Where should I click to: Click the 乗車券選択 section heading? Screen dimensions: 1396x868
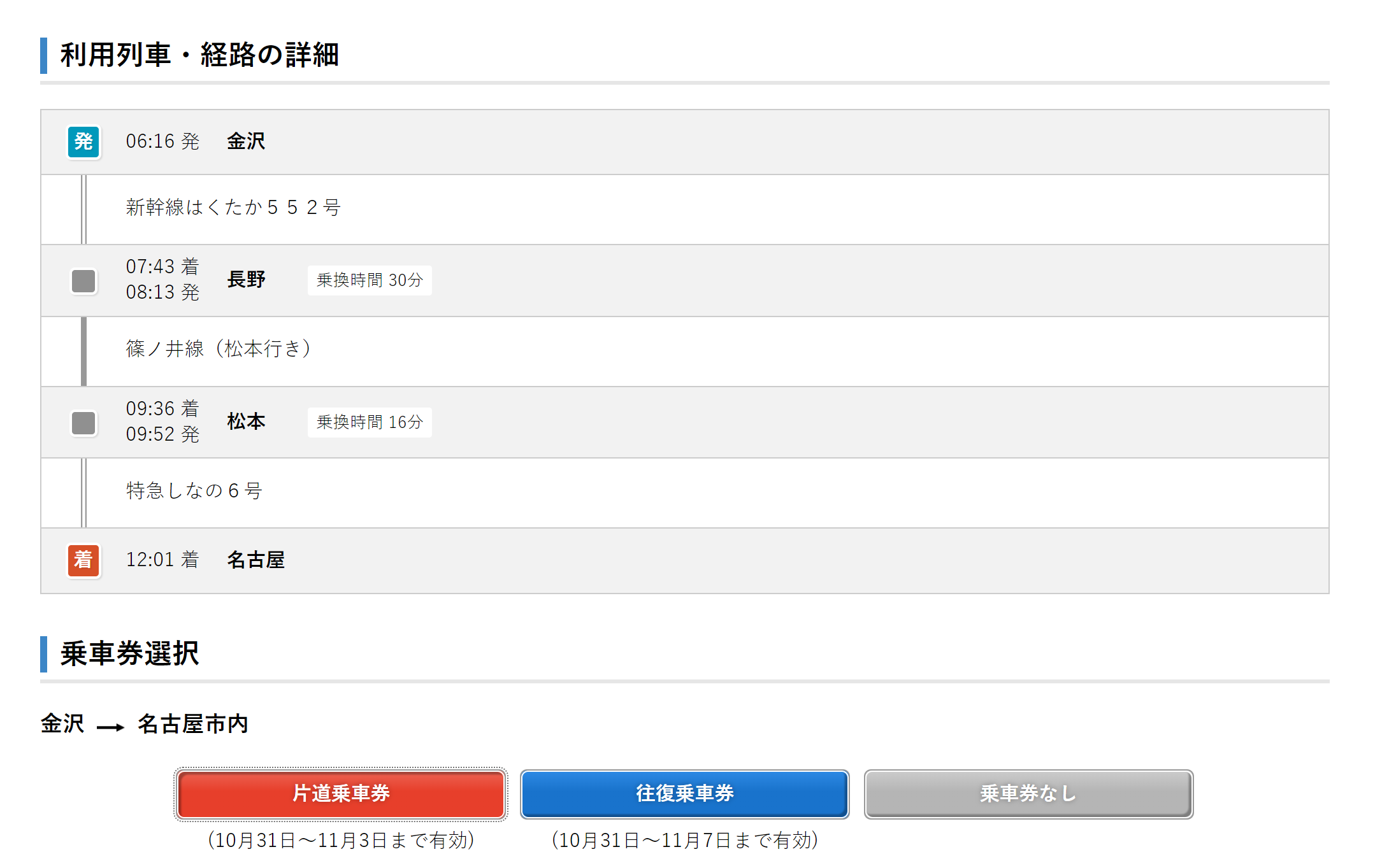pos(130,654)
